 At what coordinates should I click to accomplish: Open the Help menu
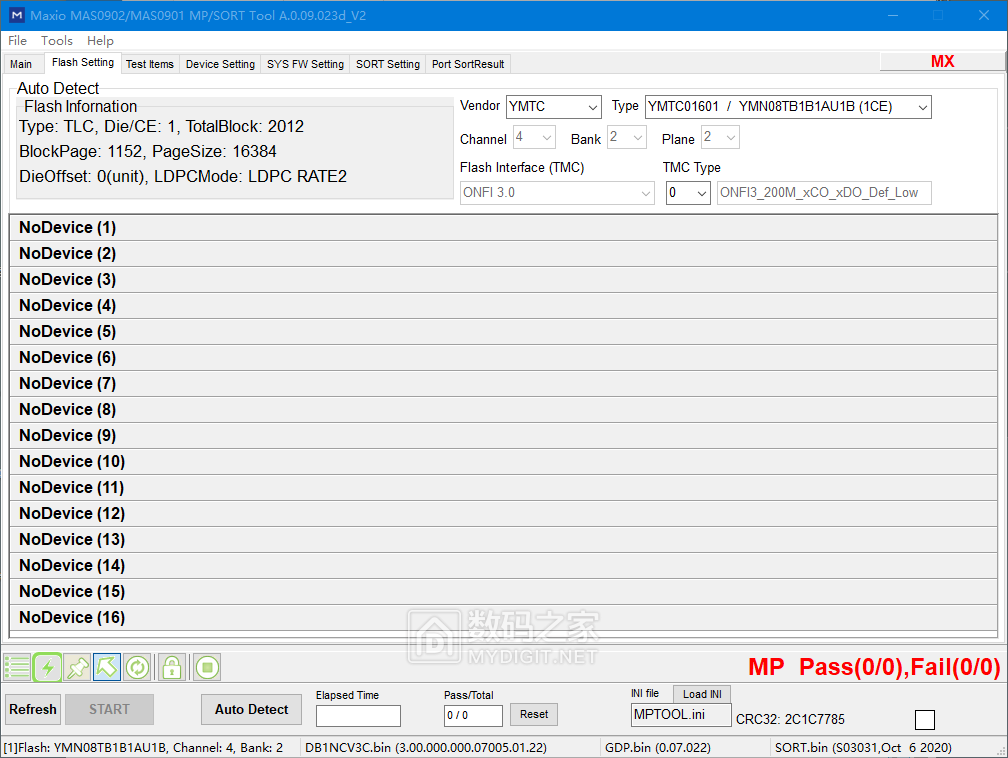pyautogui.click(x=100, y=41)
